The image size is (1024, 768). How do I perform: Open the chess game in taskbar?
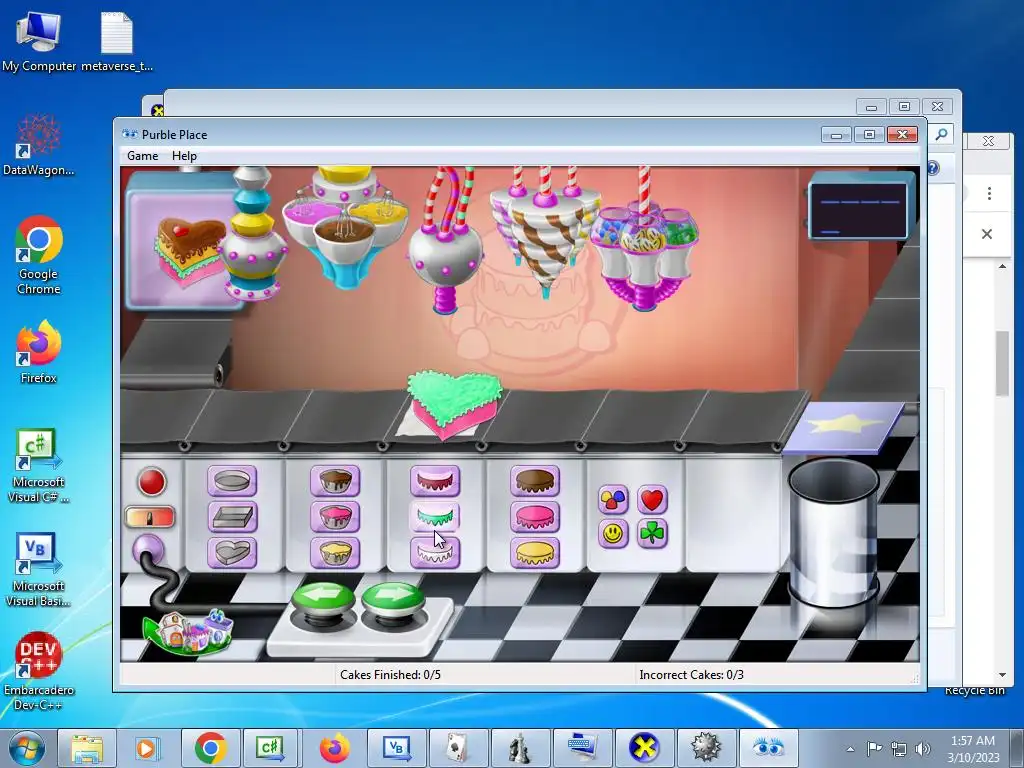(x=519, y=748)
